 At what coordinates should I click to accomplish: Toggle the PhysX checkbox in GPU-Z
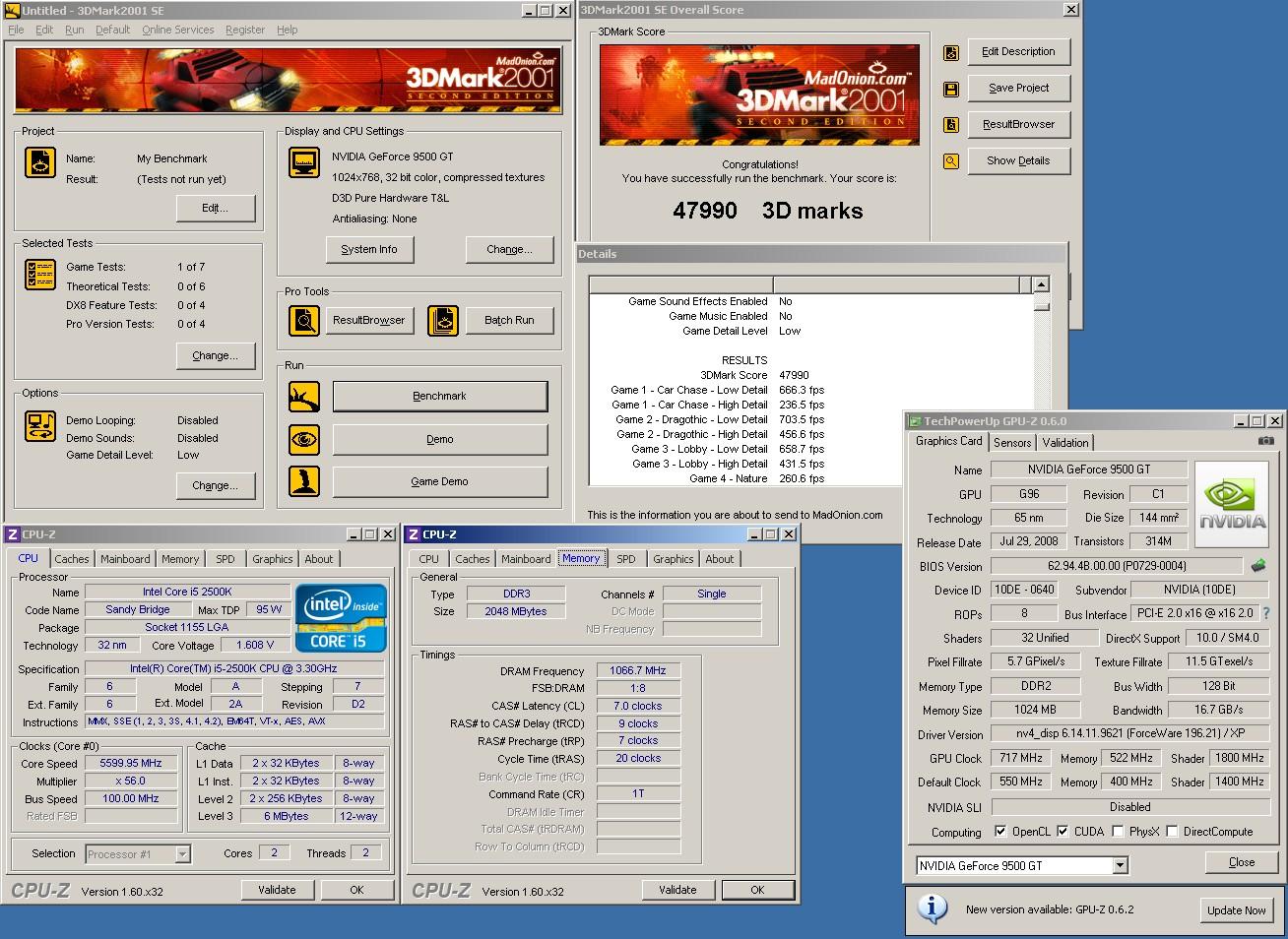(x=1118, y=832)
